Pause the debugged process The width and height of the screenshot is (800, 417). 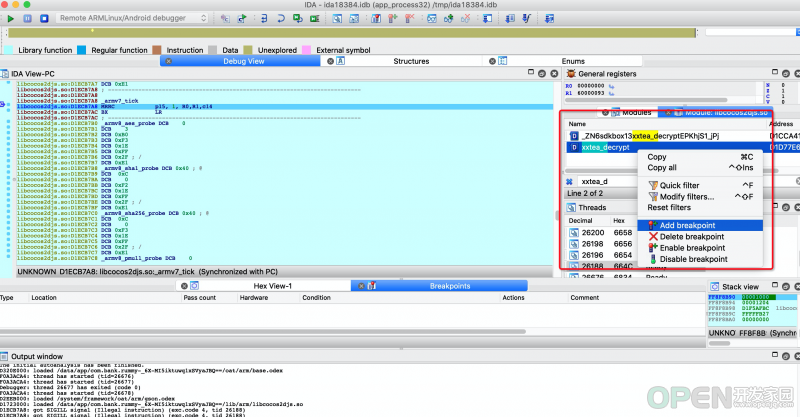click(x=28, y=18)
